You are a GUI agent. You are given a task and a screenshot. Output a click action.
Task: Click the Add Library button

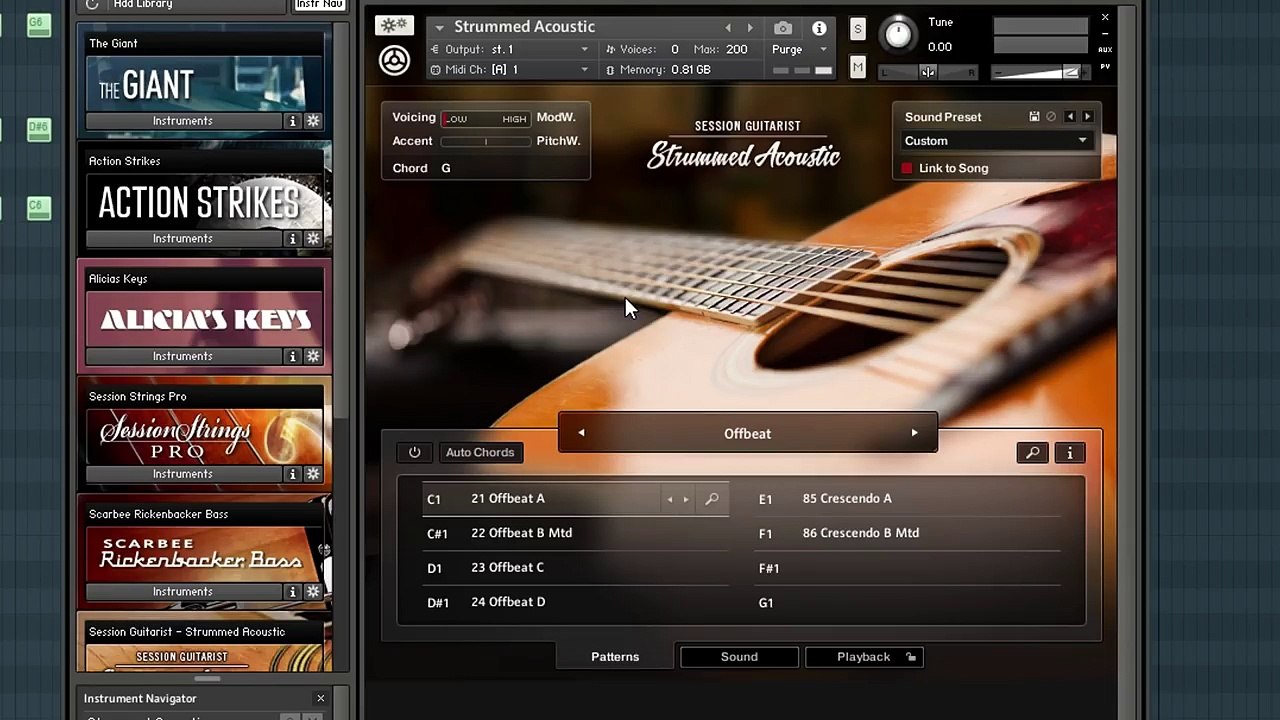[x=143, y=5]
